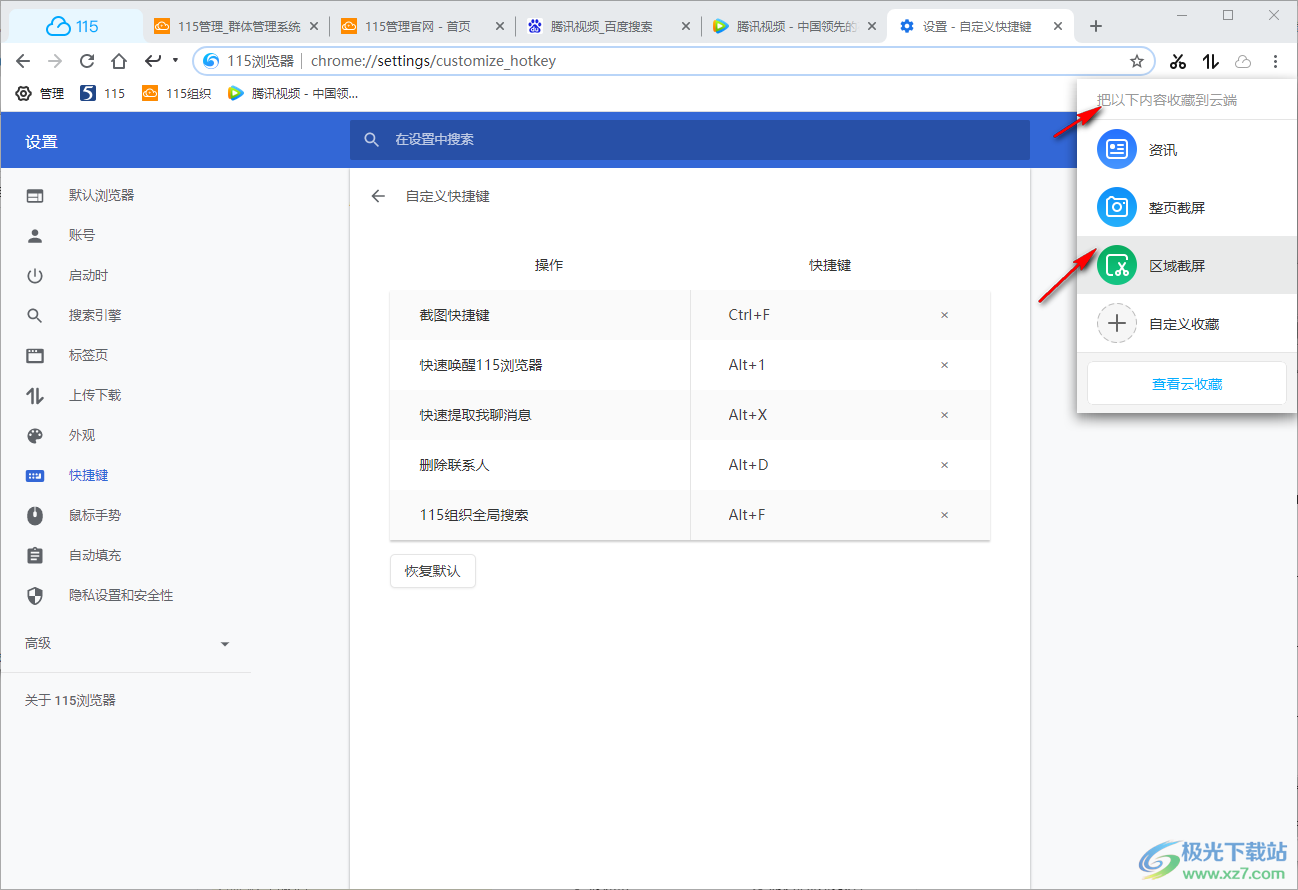Click the scissors screenshot toolbar icon

(x=1178, y=61)
